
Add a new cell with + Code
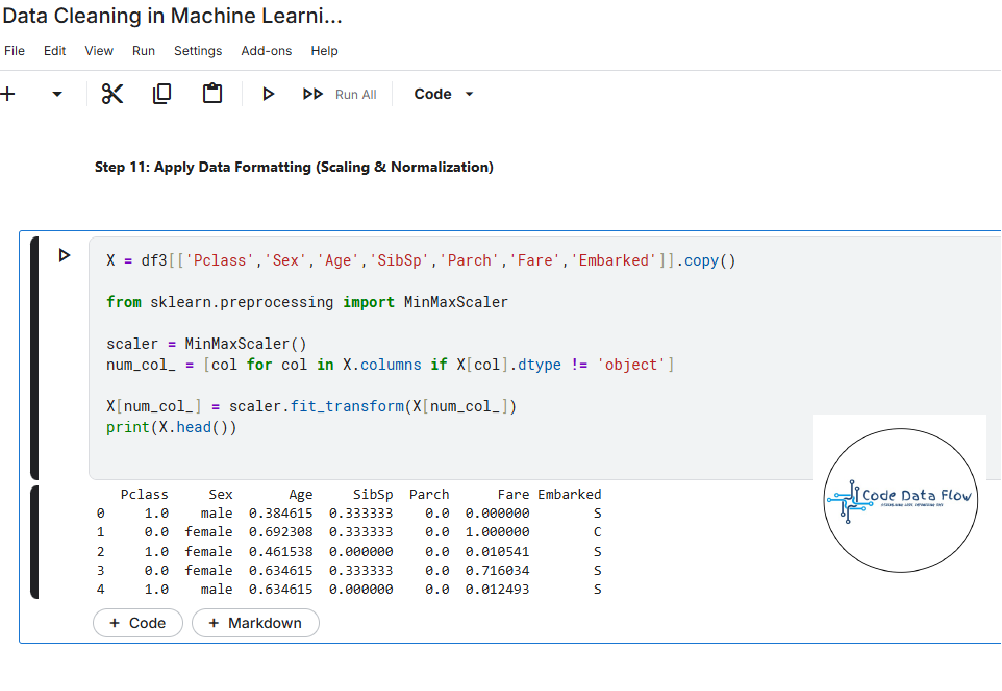pos(137,623)
